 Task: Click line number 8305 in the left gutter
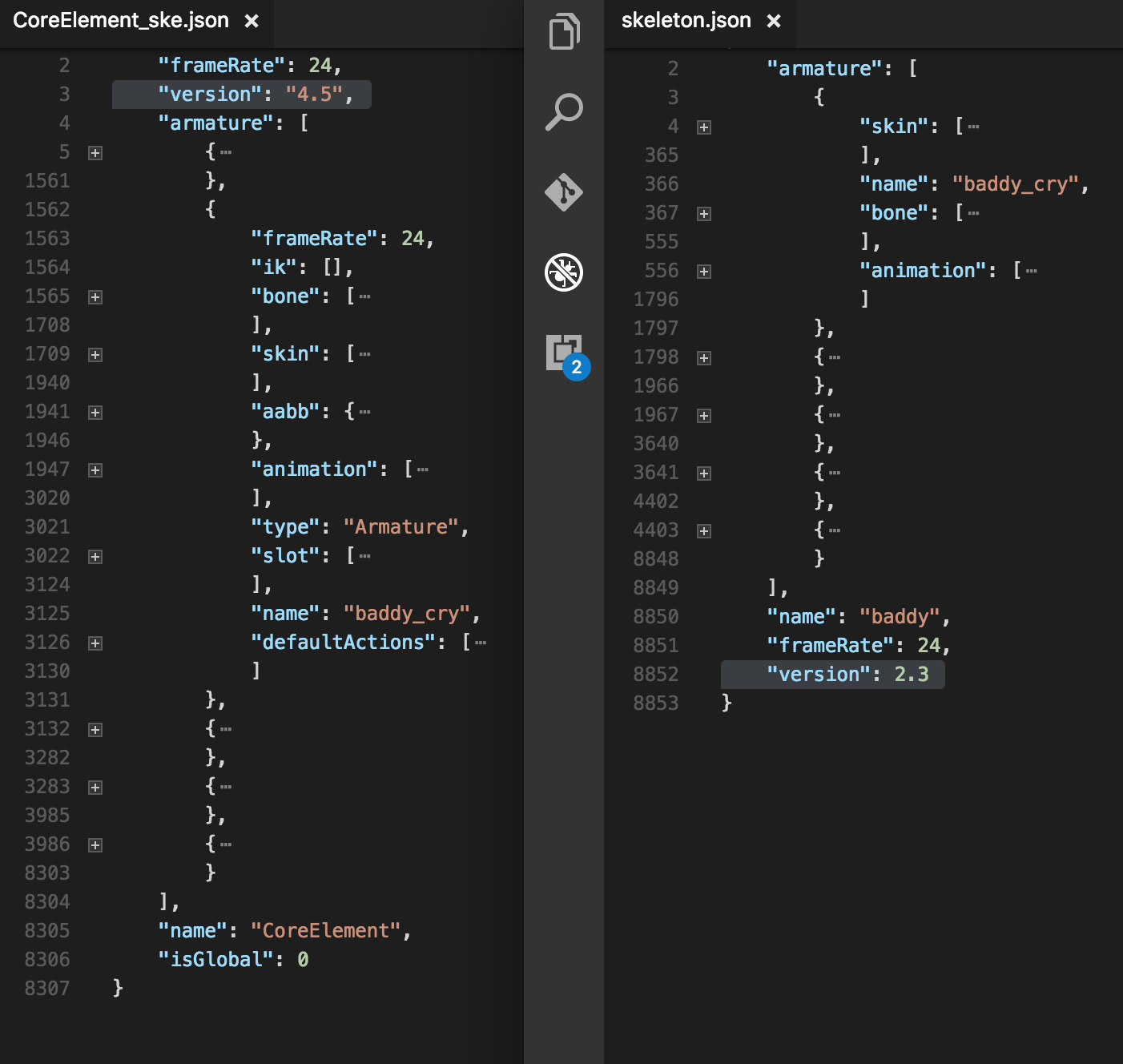(47, 931)
